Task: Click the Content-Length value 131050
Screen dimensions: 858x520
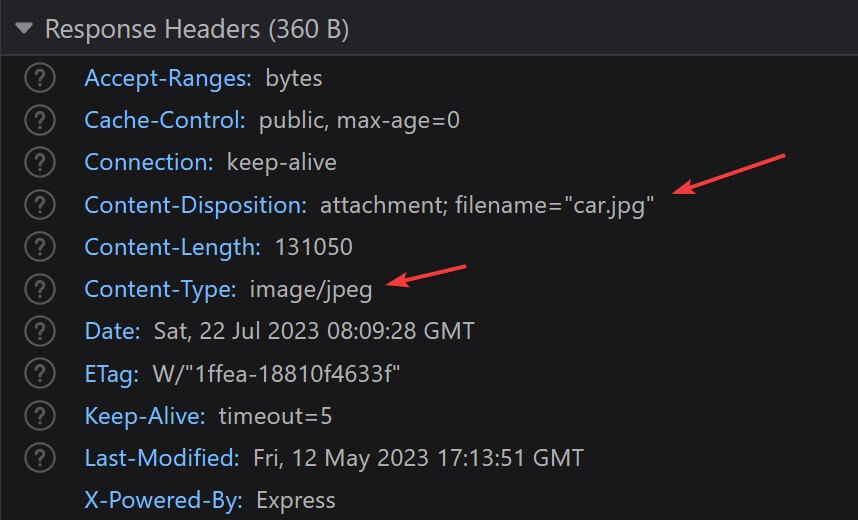Action: pos(314,247)
